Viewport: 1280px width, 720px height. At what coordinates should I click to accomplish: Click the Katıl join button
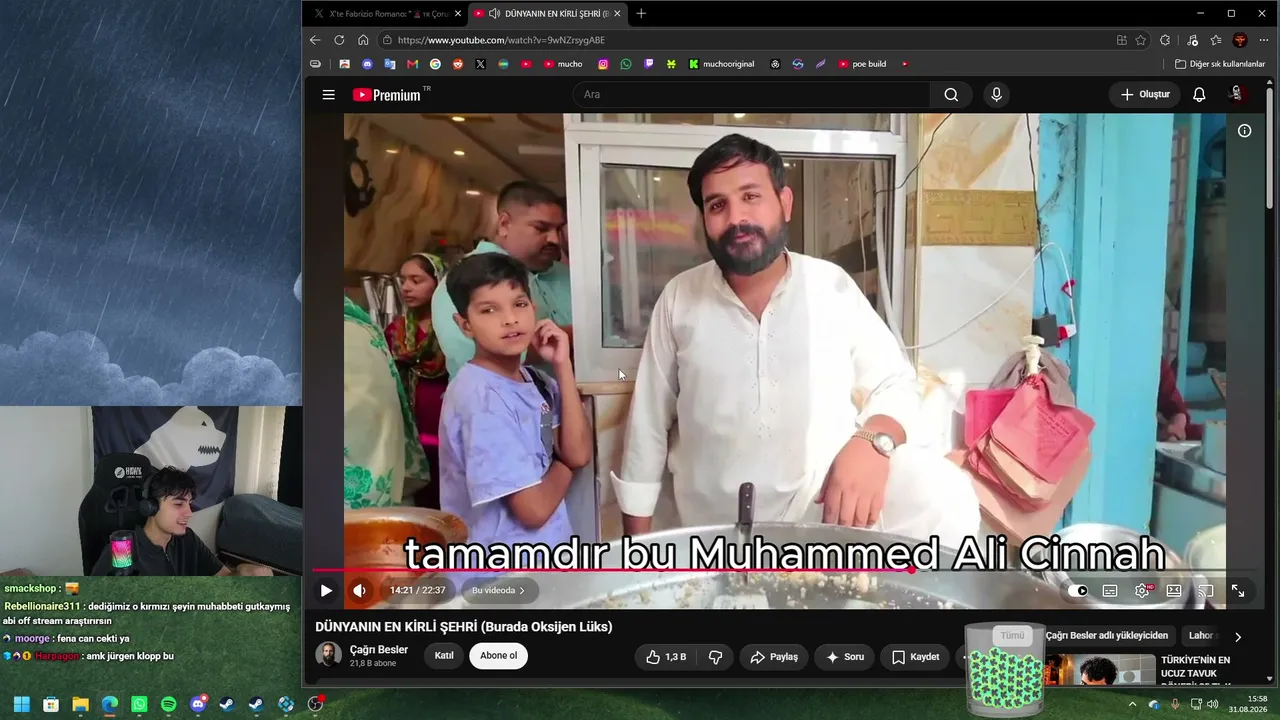point(444,656)
